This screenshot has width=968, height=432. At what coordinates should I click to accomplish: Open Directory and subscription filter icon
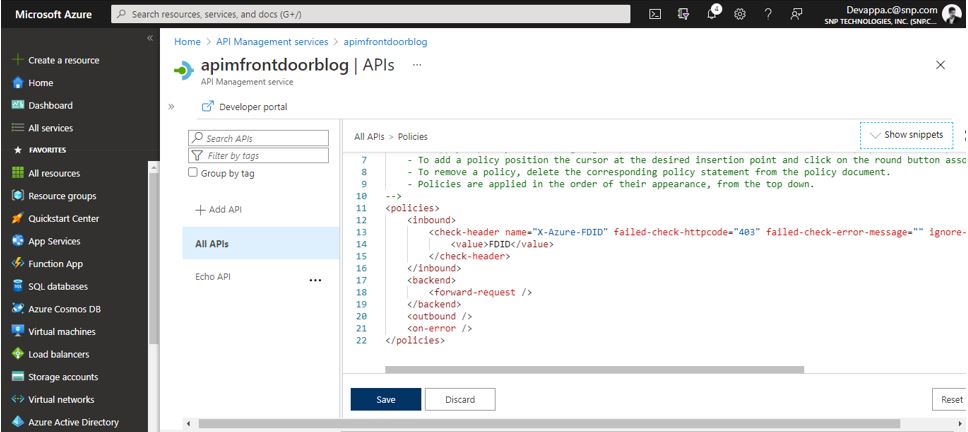pos(683,14)
